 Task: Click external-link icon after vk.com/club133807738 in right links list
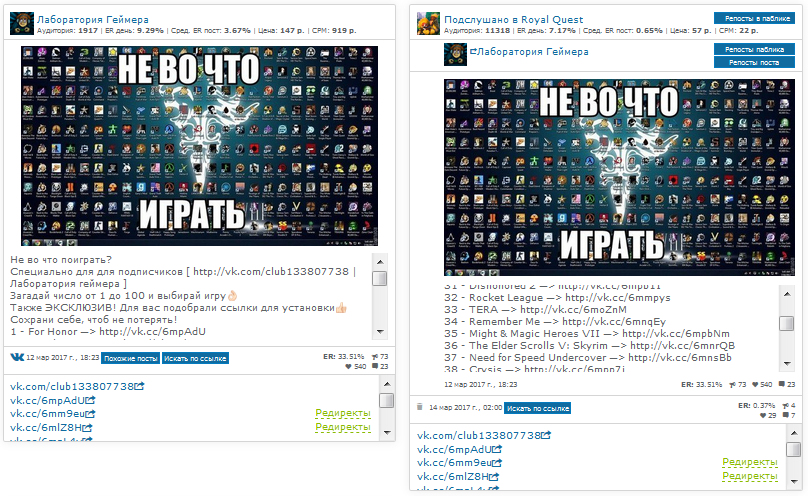(546, 435)
